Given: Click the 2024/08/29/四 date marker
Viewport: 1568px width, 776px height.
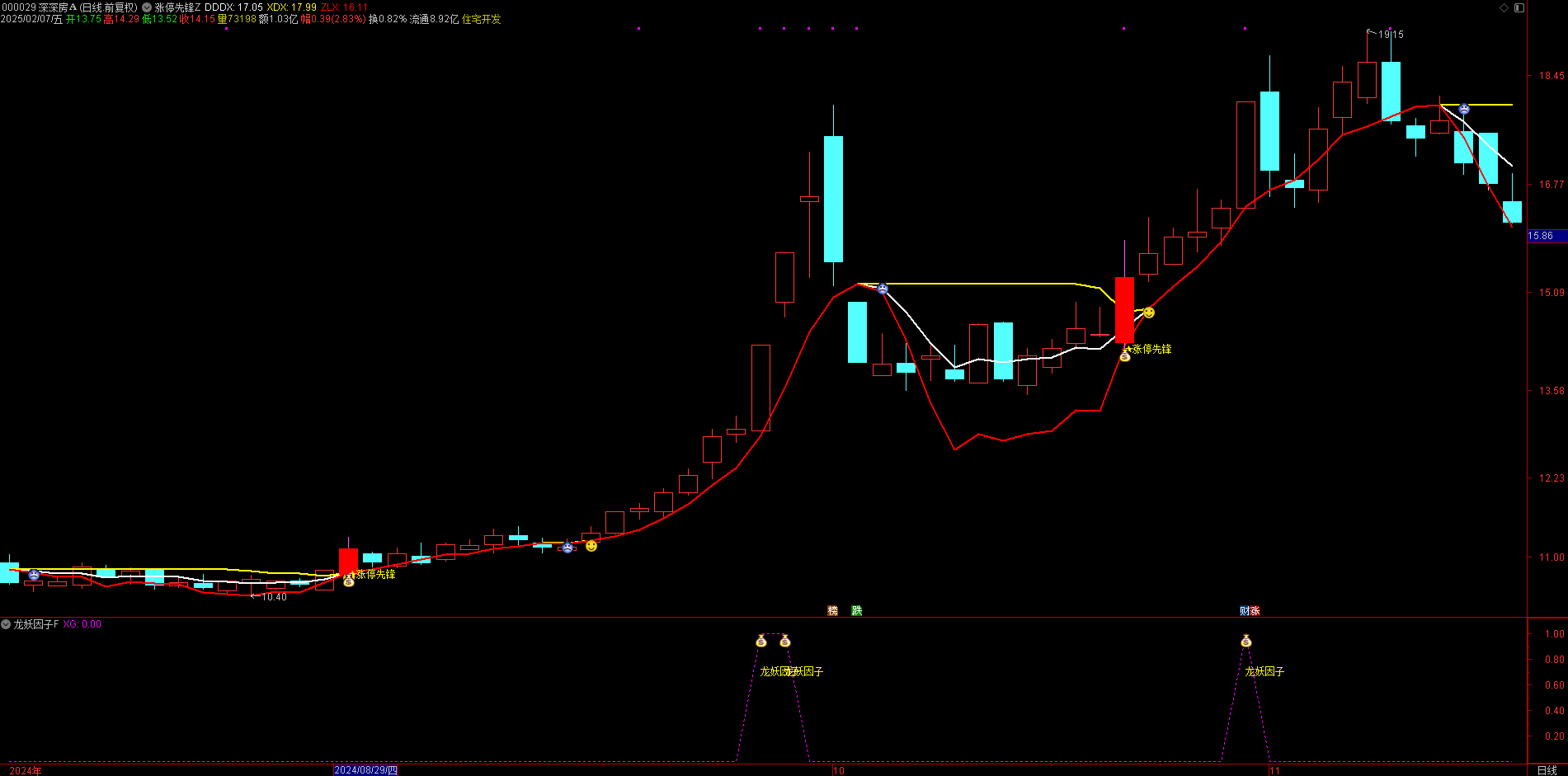Looking at the screenshot, I should (365, 770).
